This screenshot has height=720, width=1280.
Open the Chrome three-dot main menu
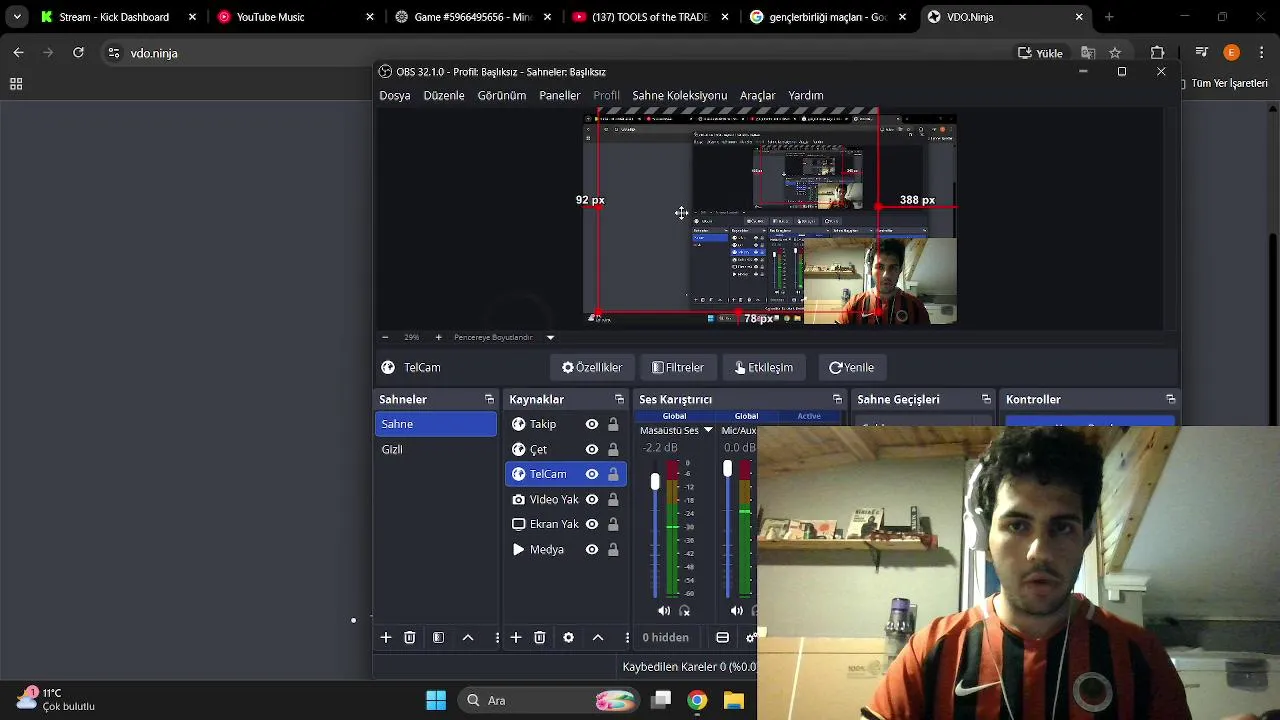click(x=1260, y=53)
